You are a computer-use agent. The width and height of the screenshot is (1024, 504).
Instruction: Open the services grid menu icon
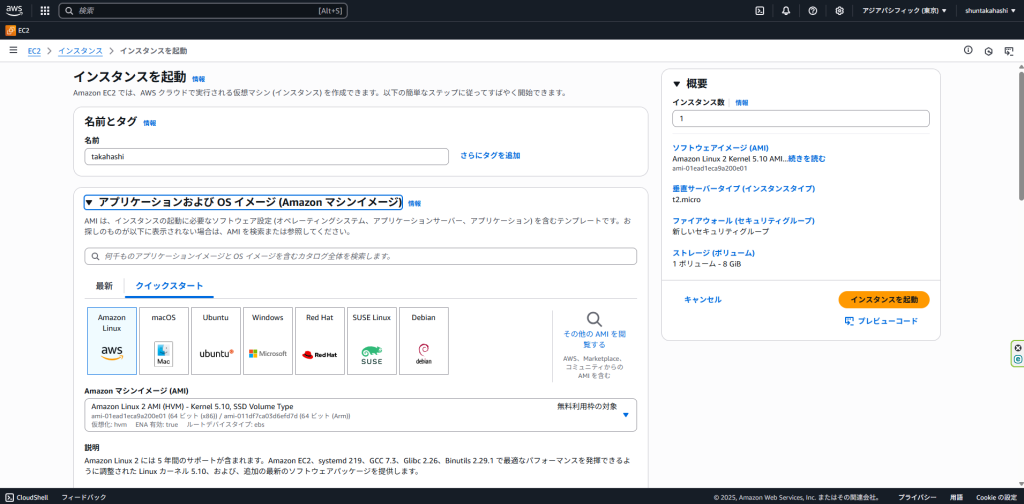[44, 10]
